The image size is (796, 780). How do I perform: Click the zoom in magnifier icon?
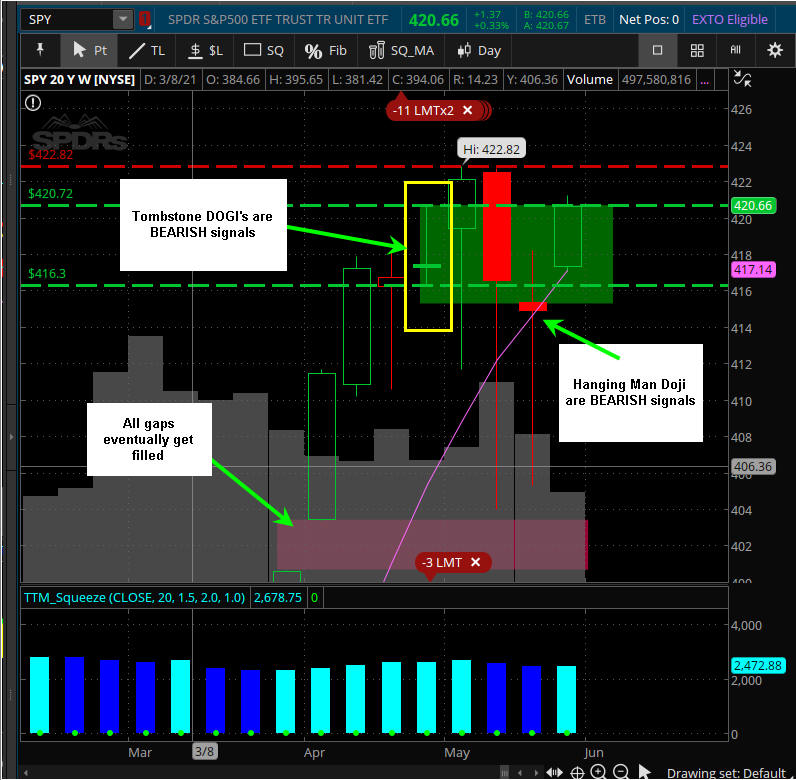pyautogui.click(x=599, y=772)
